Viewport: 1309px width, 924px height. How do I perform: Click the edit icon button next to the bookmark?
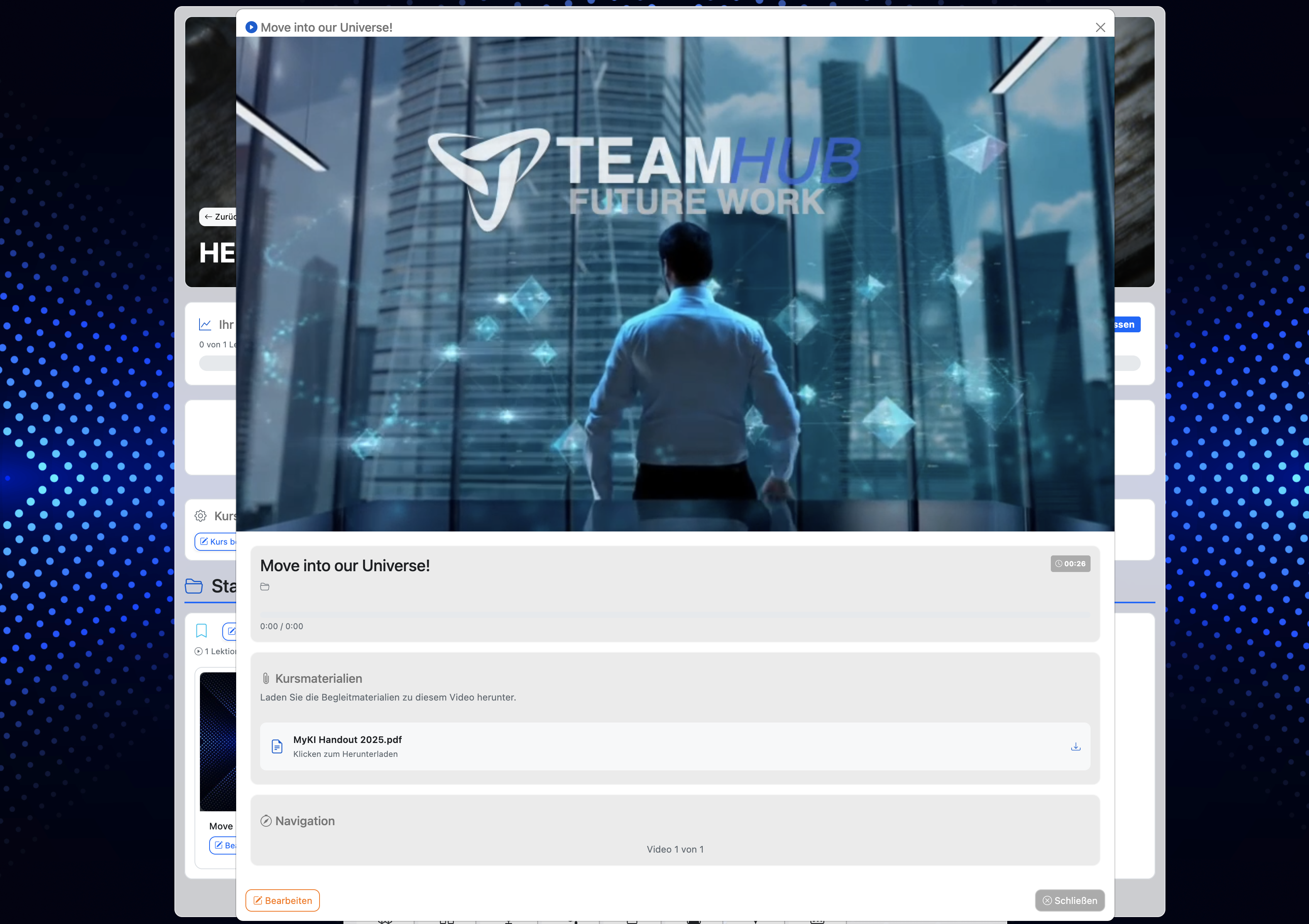[230, 631]
